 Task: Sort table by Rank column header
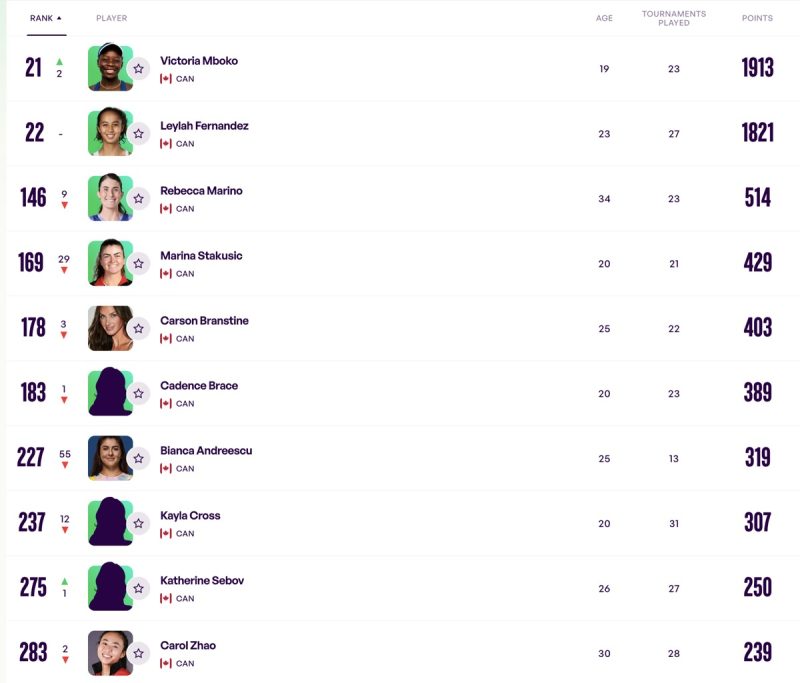(x=41, y=18)
